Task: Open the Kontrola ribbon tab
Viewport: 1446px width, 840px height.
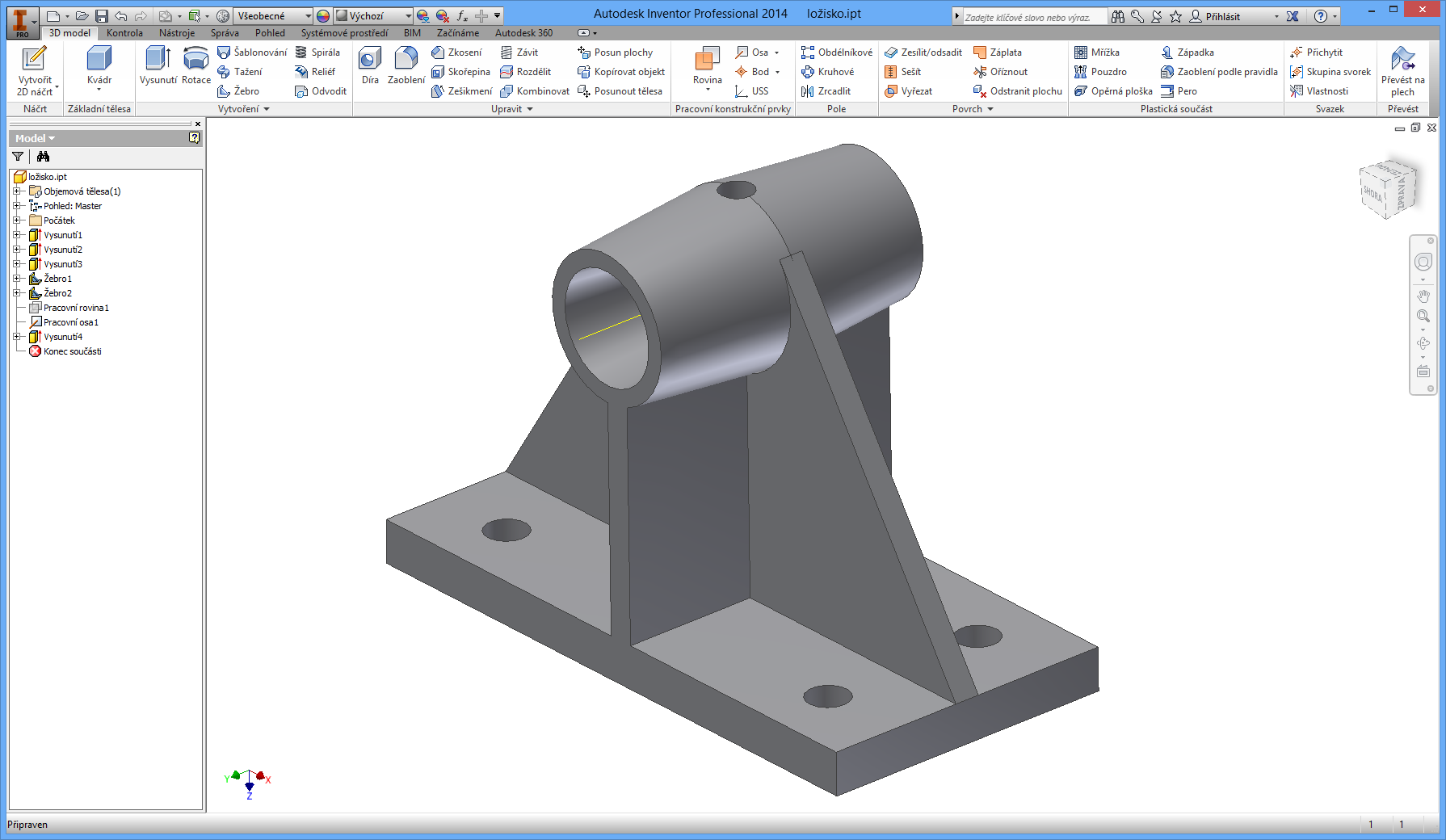Action: coord(124,33)
